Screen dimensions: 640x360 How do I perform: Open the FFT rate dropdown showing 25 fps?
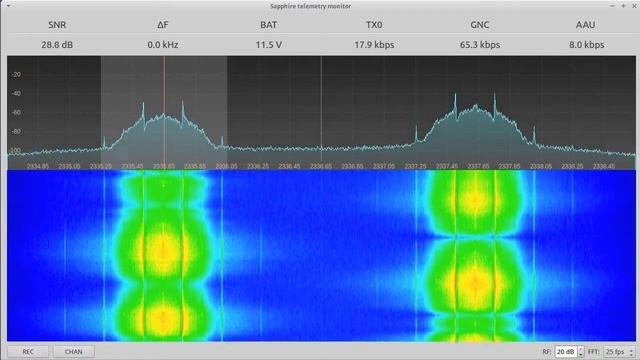[619, 351]
